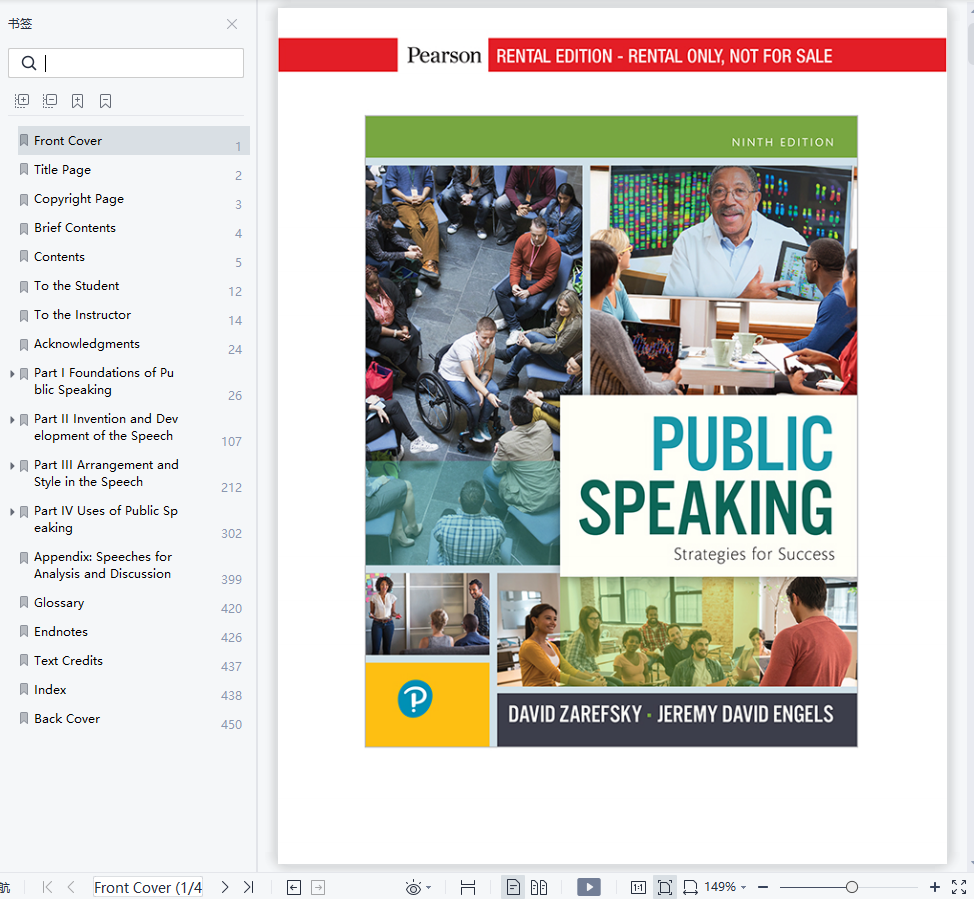Select the Contents bookmark
The height and width of the screenshot is (899, 974).
click(134, 257)
